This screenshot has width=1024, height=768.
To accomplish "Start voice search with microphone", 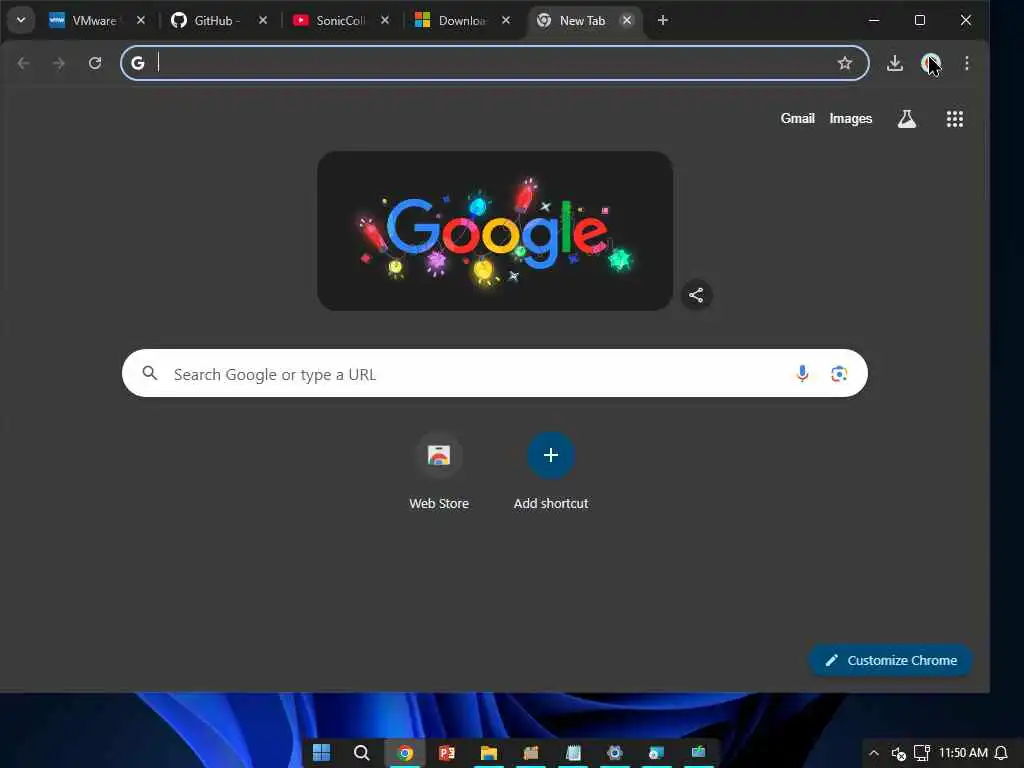I will [x=802, y=373].
